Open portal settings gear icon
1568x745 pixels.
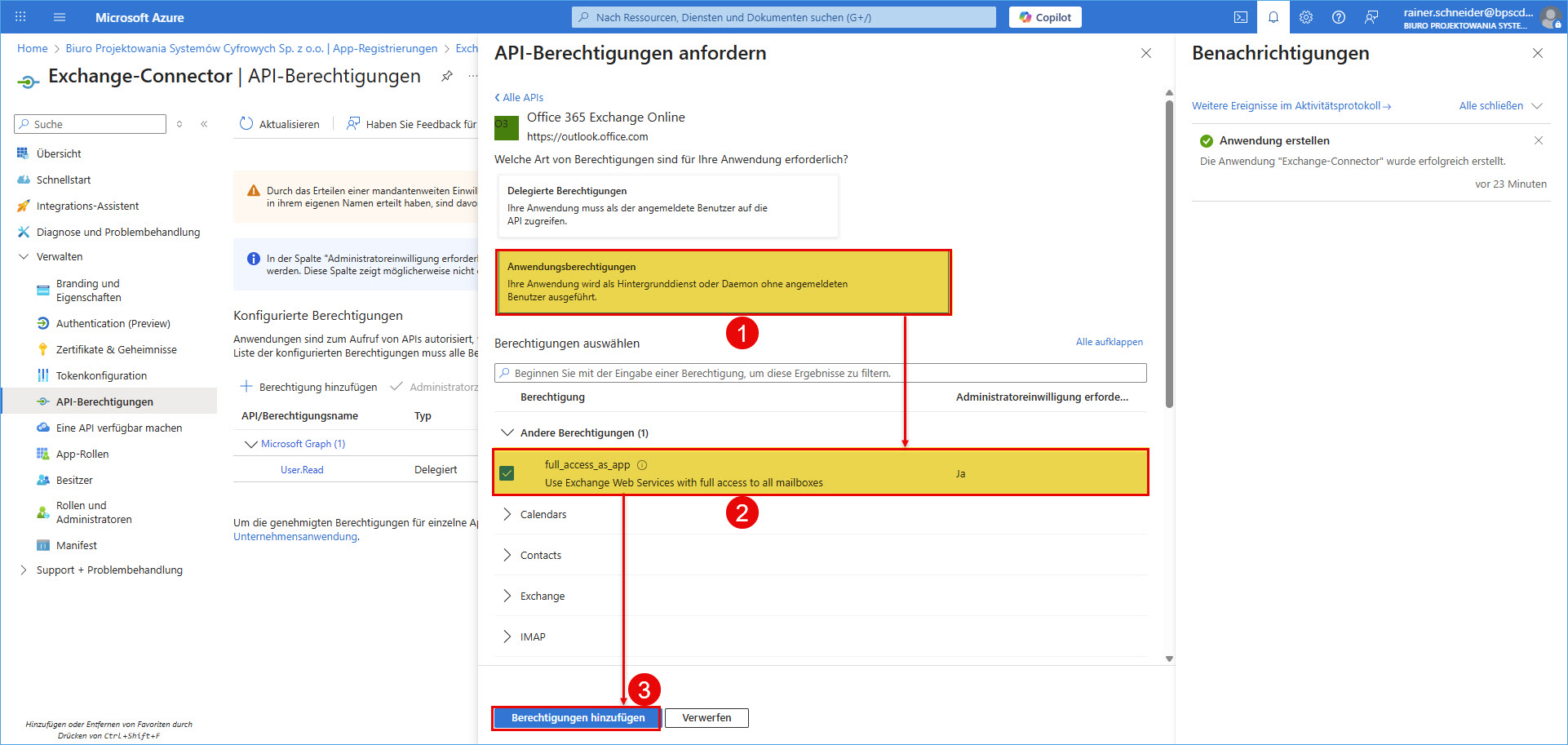click(x=1306, y=17)
